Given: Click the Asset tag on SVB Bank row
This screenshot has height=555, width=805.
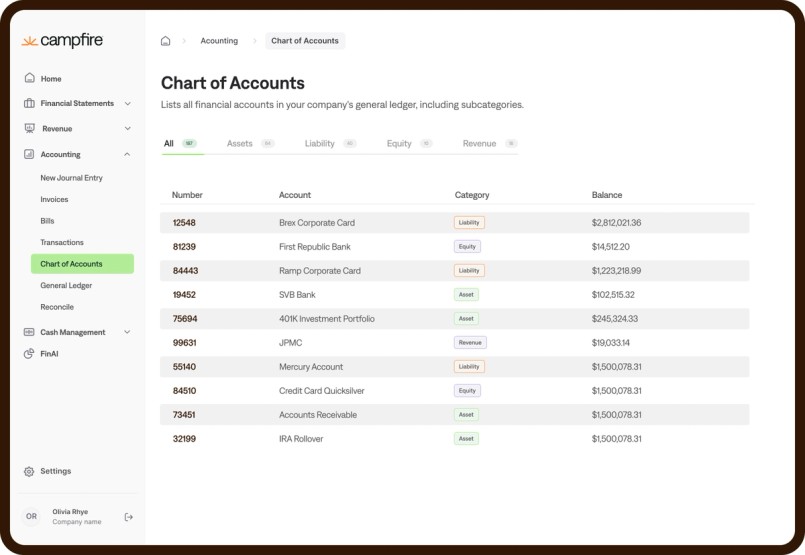Looking at the screenshot, I should 466,295.
